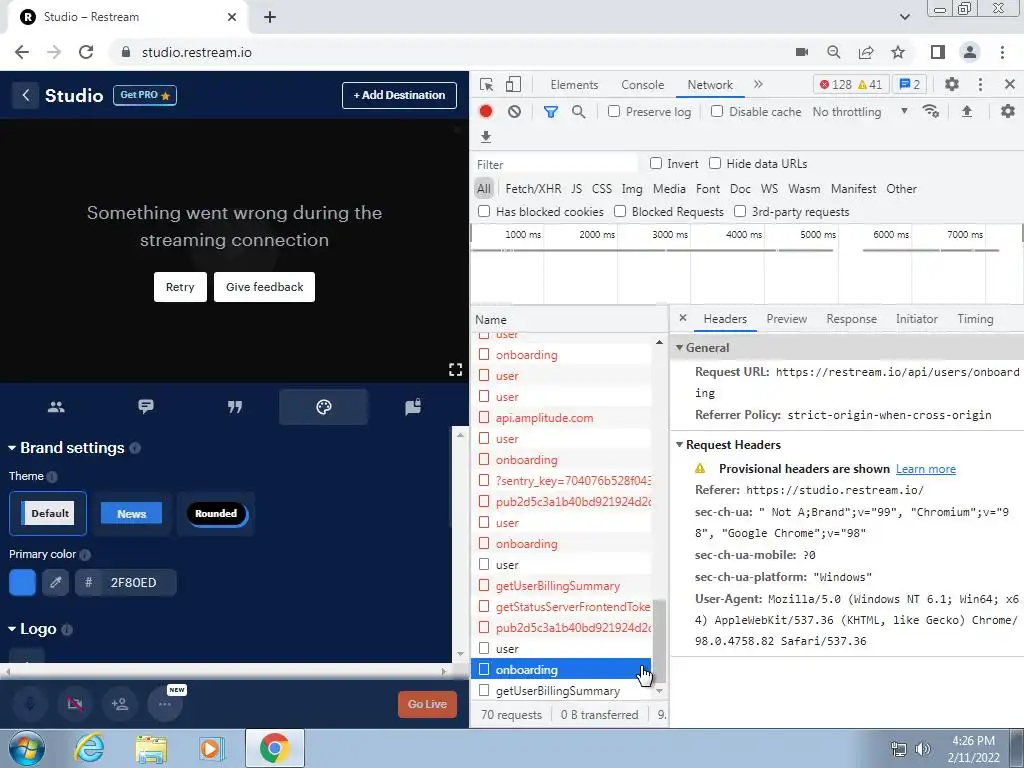Click the add guest icon in bottom bar

120,704
